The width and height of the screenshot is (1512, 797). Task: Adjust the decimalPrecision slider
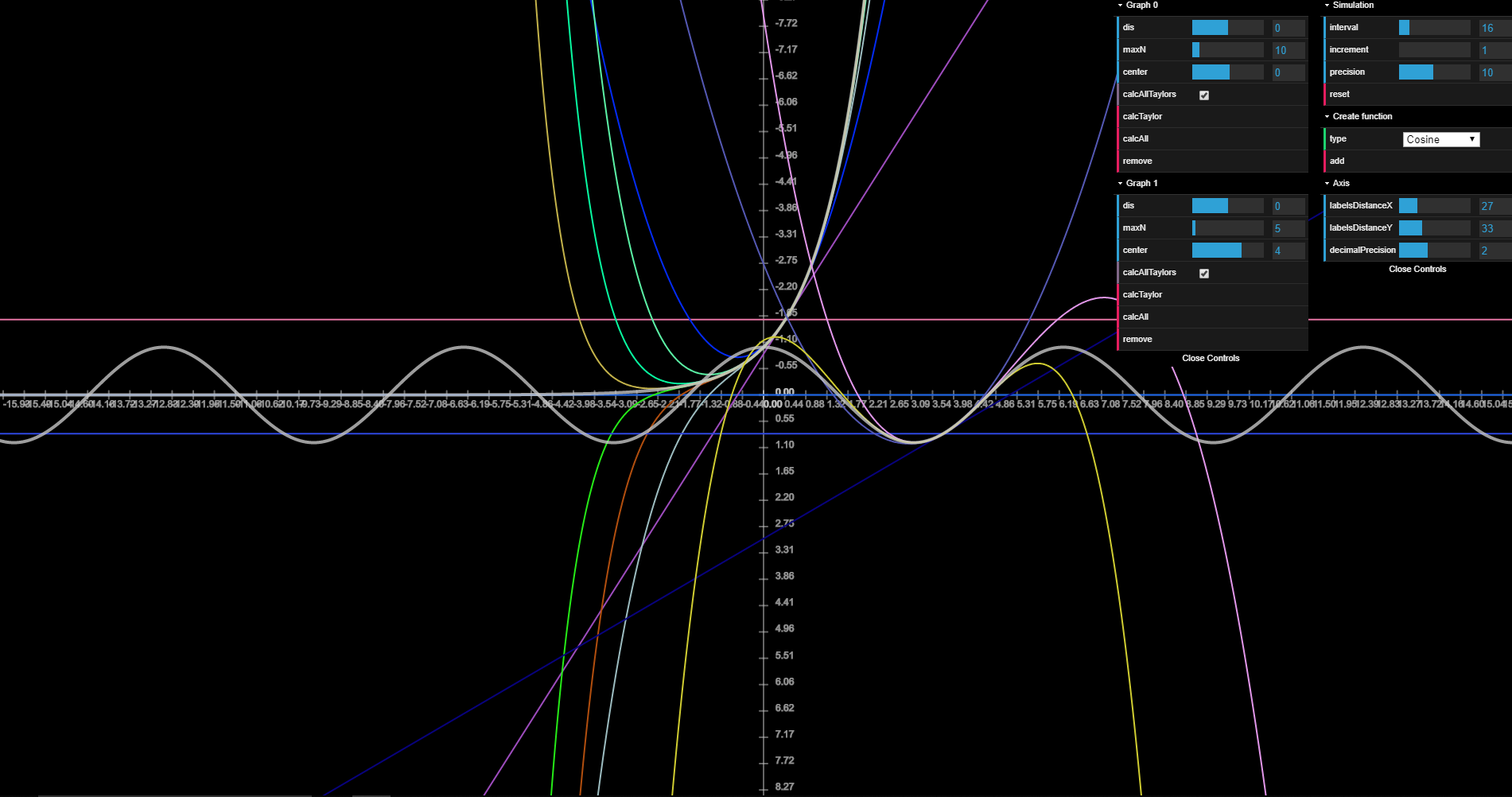(x=1434, y=251)
